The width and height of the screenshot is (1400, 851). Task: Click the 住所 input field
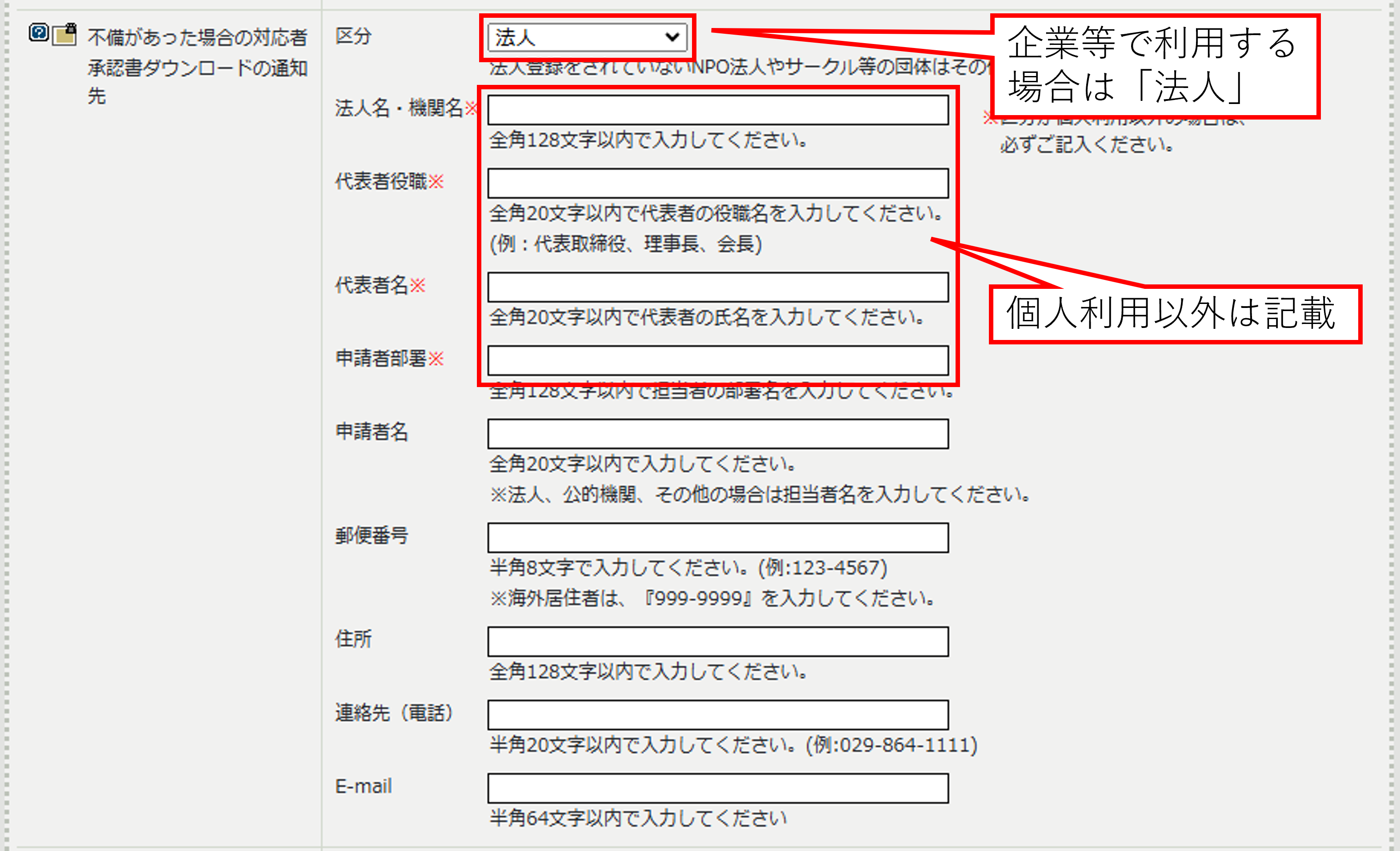[x=718, y=641]
